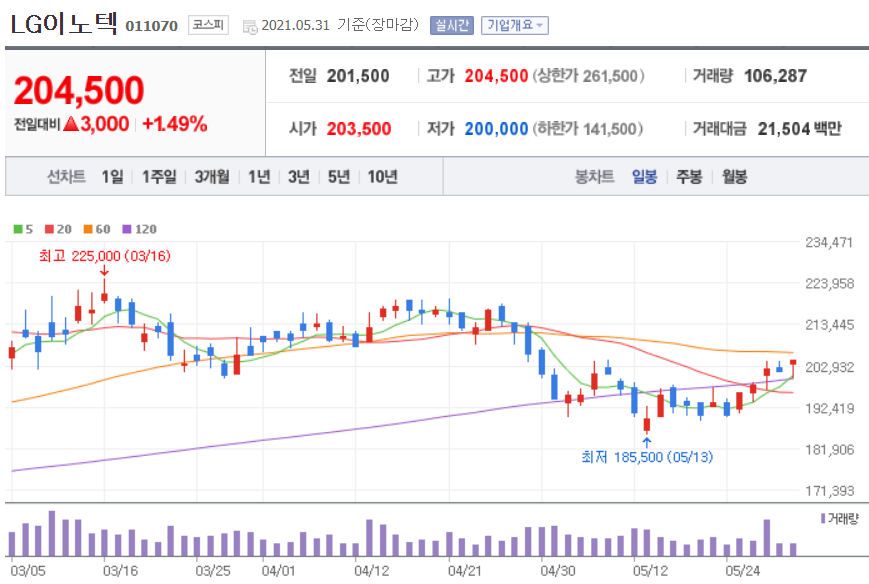Click the 시가 203,500 value

pyautogui.click(x=359, y=129)
